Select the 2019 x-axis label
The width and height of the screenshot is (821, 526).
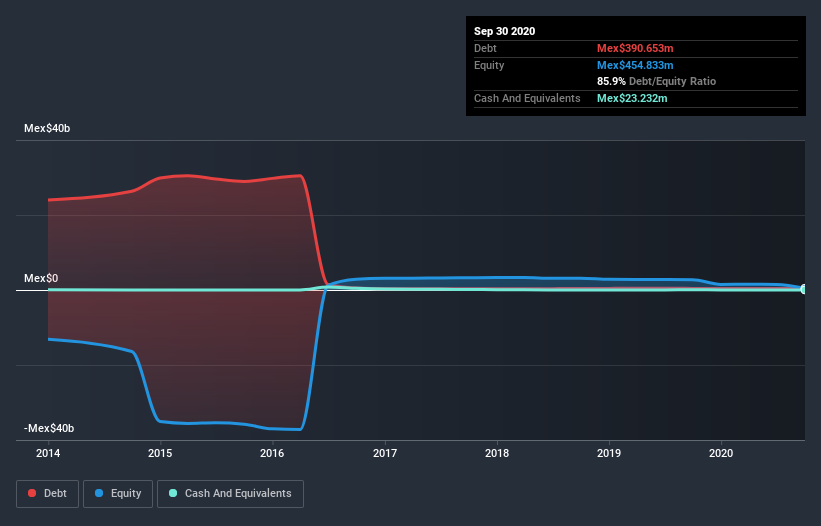(x=609, y=453)
